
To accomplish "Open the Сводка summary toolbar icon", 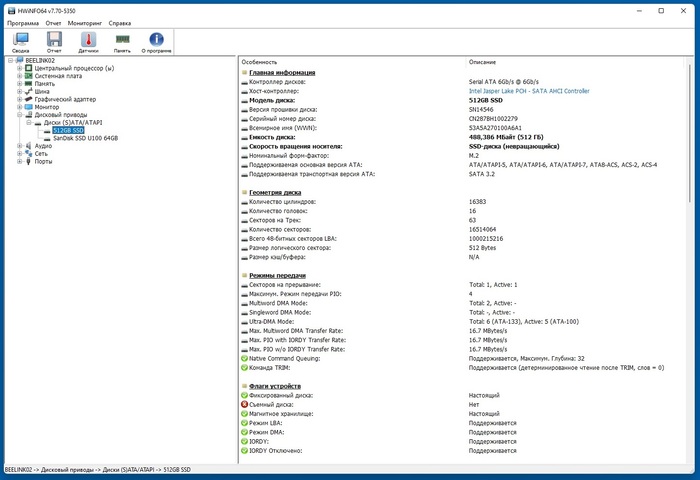I will [x=21, y=40].
